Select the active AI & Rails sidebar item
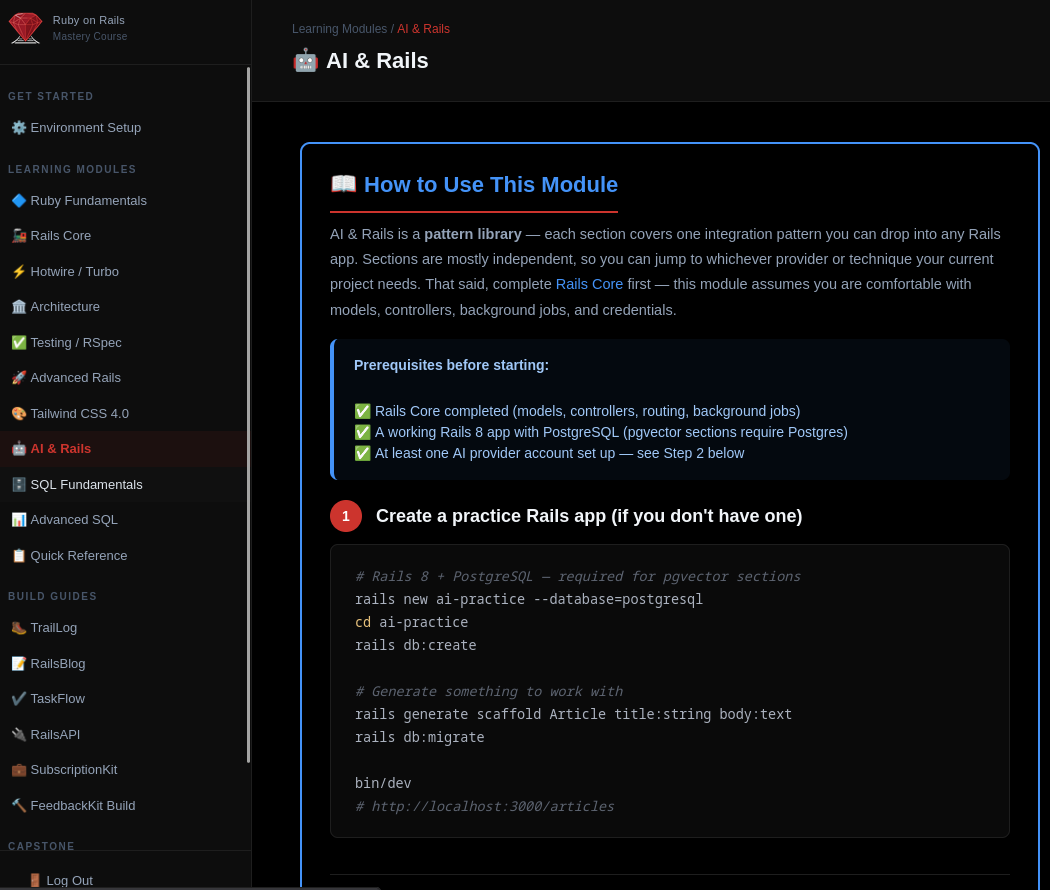Image resolution: width=1050 pixels, height=890 pixels. (x=123, y=449)
